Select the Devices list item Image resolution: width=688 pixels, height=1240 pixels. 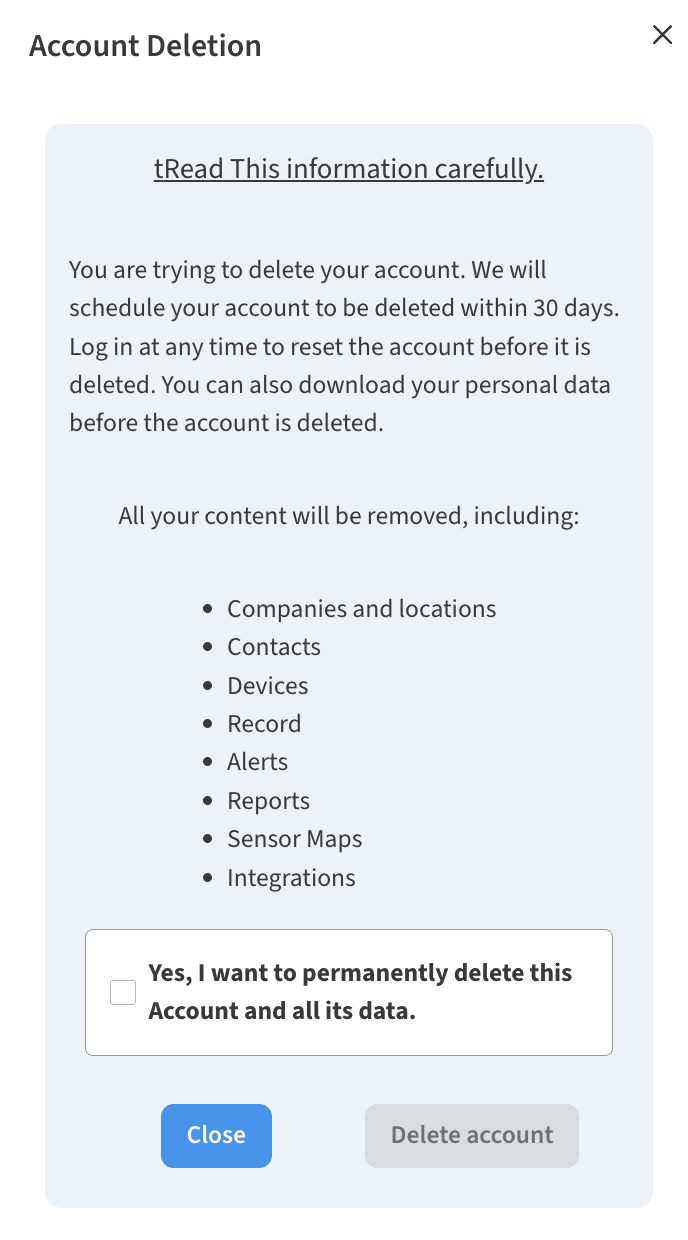coord(268,686)
